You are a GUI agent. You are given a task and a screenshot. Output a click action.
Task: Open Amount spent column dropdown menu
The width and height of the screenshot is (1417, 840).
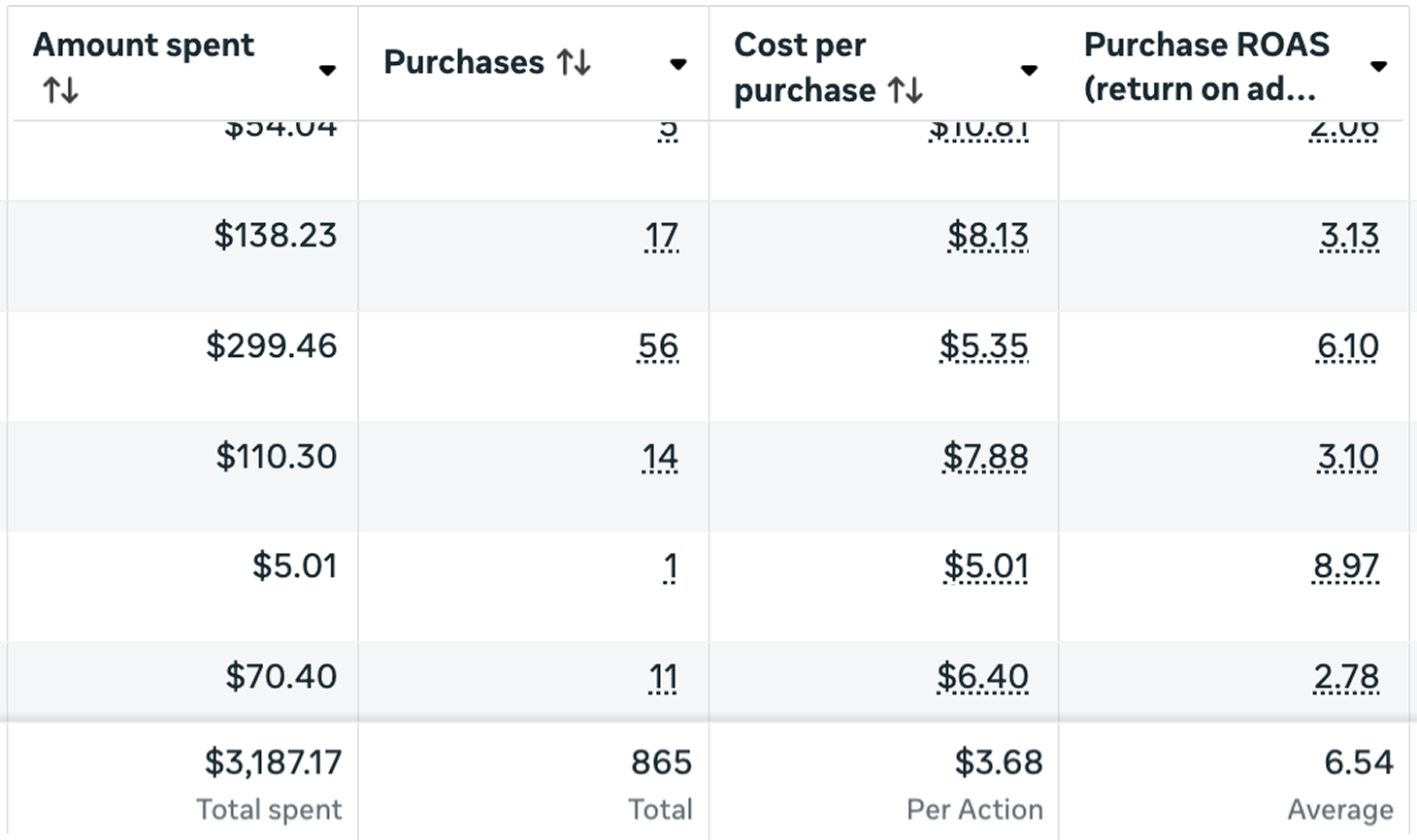[327, 70]
